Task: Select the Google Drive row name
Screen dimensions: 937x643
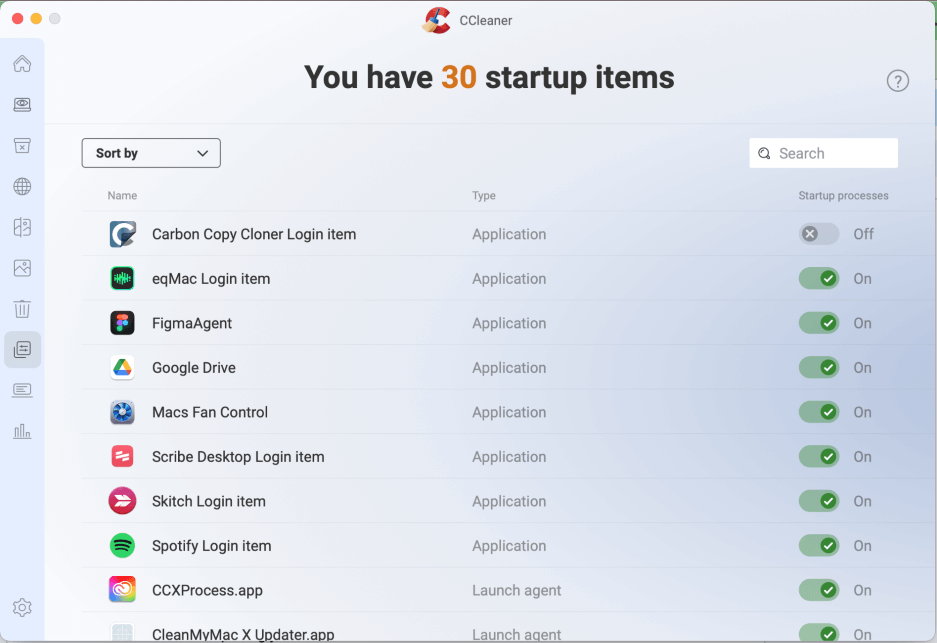Action: point(194,368)
